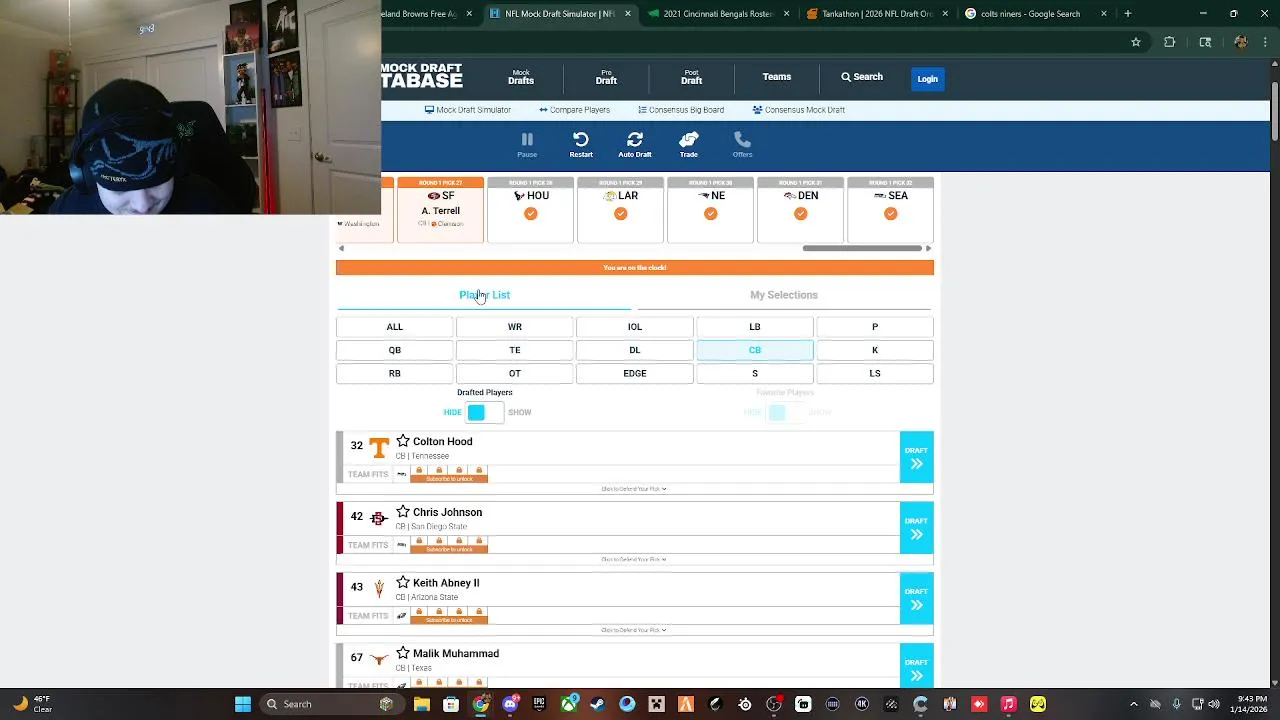
Task: Open site Search in the navbar
Action: [x=862, y=77]
